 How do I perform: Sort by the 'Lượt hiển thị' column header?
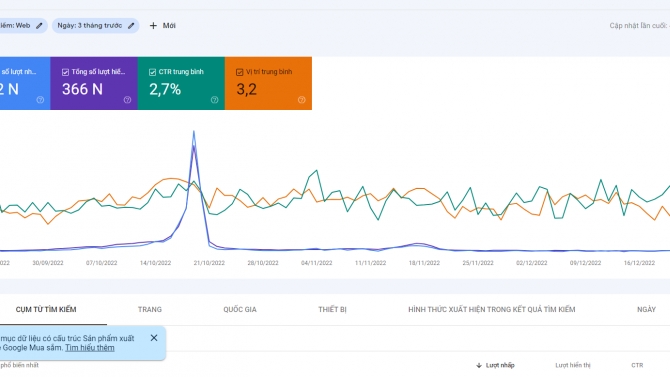[x=573, y=365]
